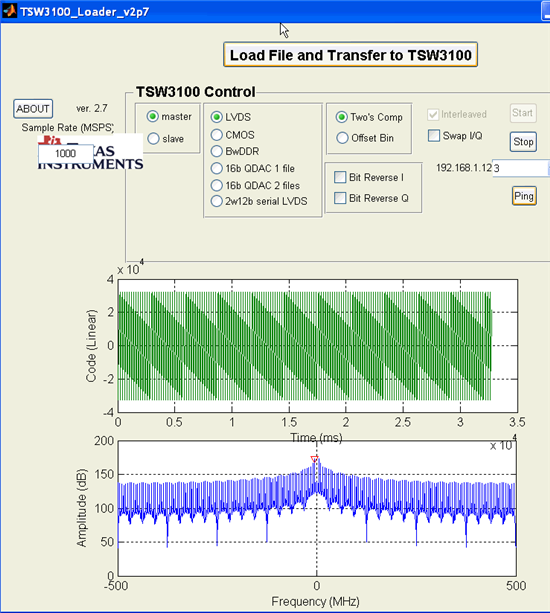The width and height of the screenshot is (550, 613).
Task: Click the ver. 2.7 label
Action: 92,108
